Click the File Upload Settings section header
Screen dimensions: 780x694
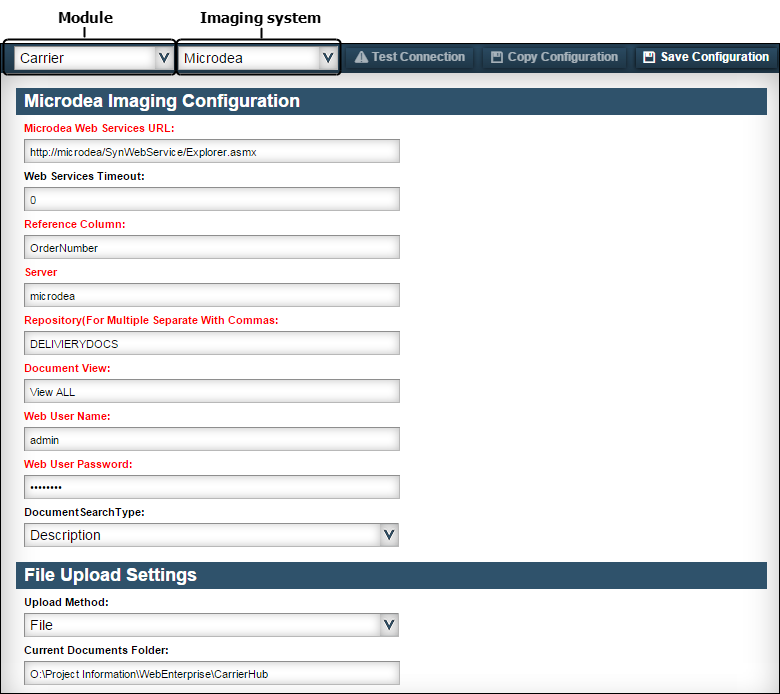tap(391, 576)
